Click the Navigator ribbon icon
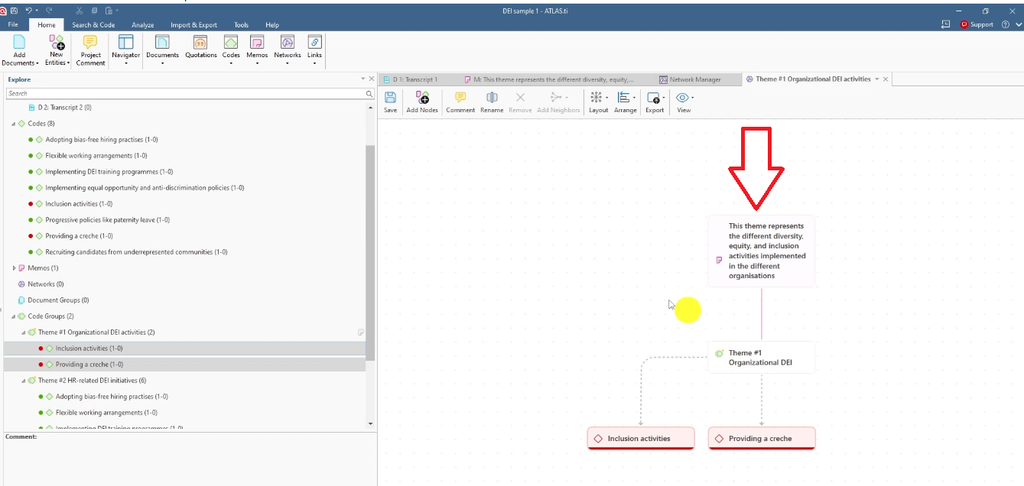 click(125, 42)
